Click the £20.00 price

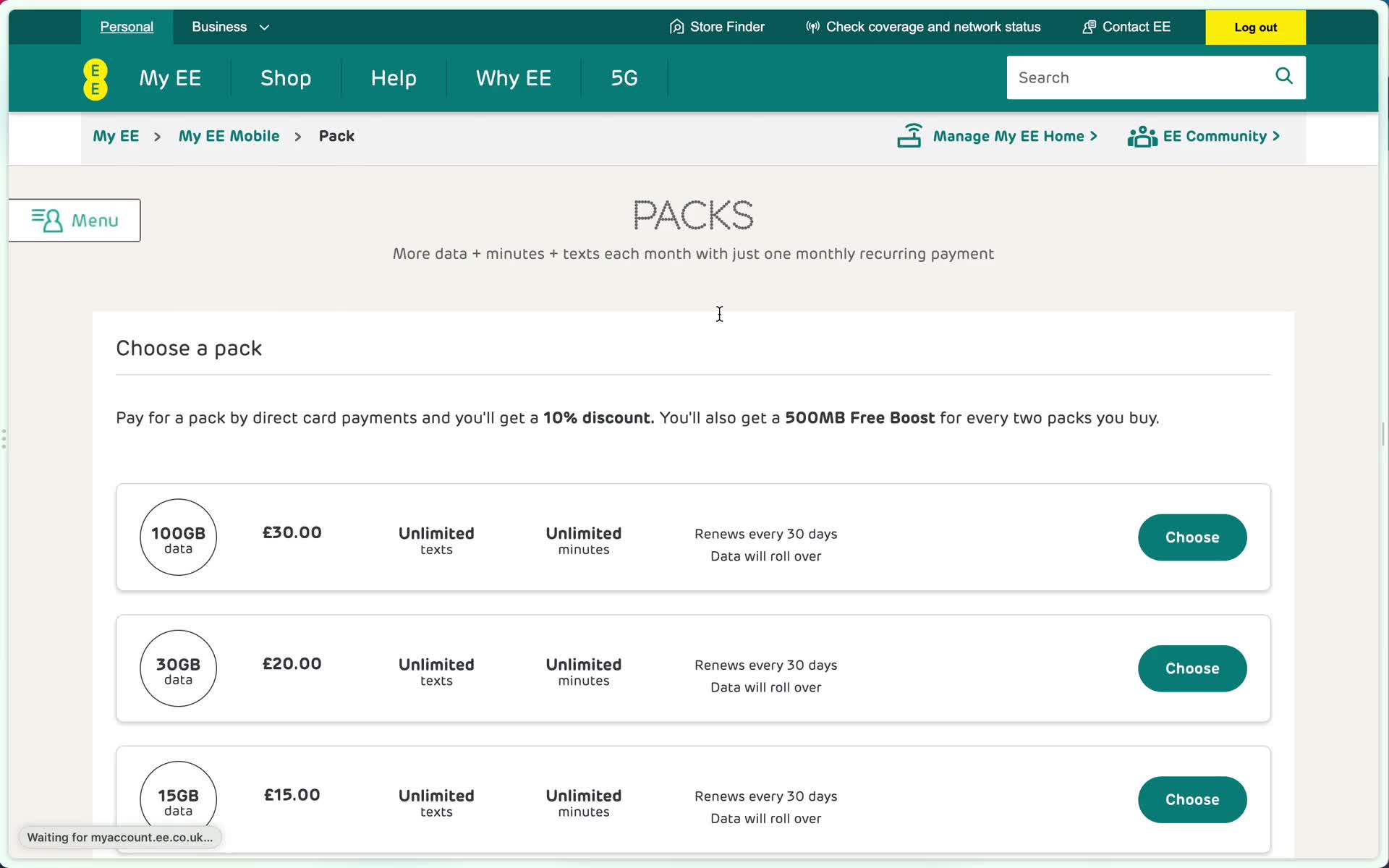tap(292, 663)
